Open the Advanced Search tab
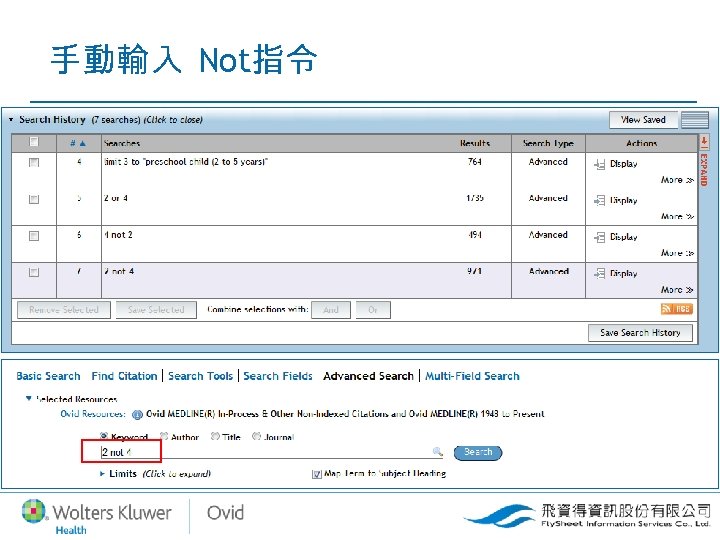 [x=368, y=376]
